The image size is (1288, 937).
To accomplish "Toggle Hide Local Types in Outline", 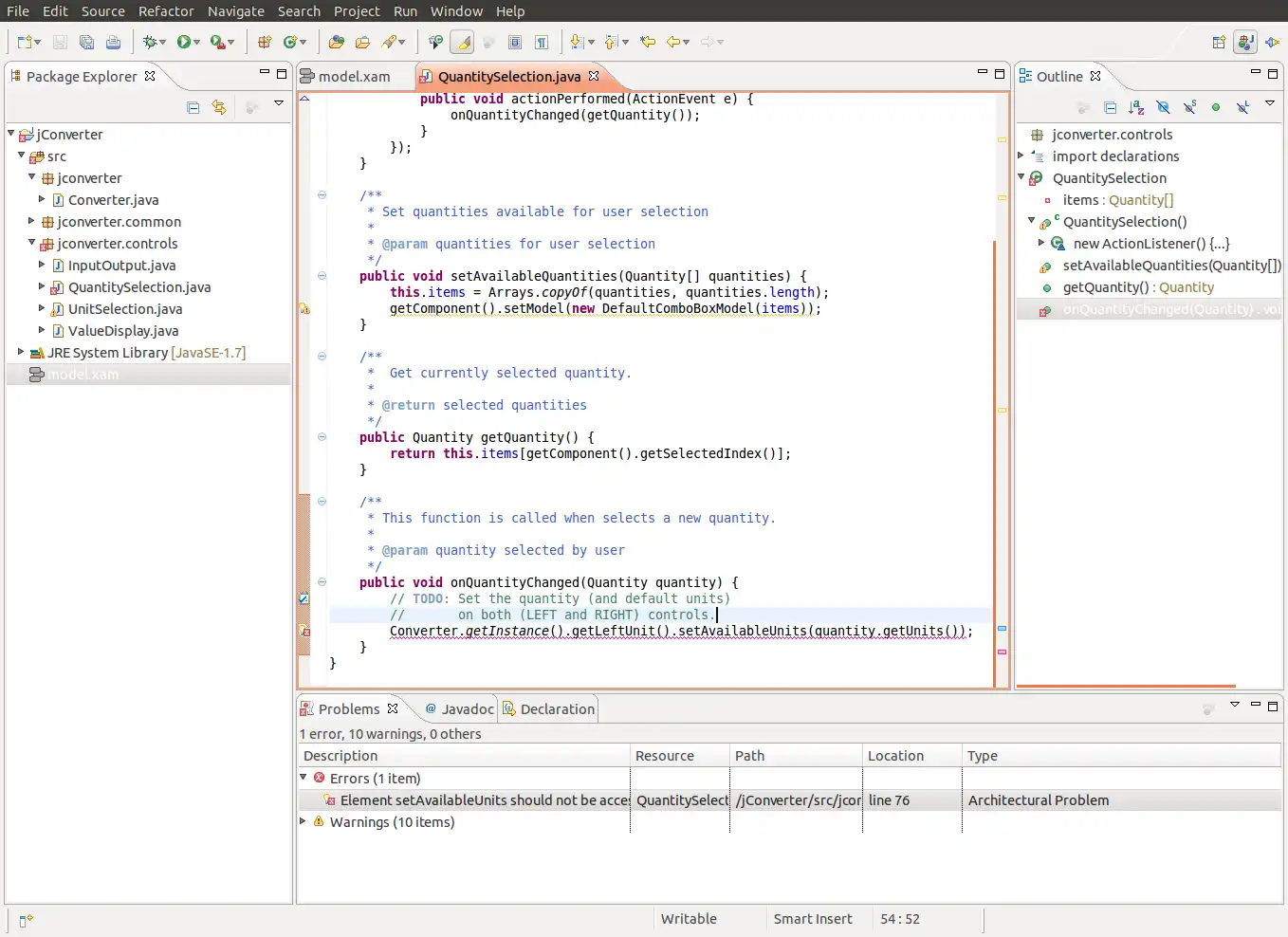I will pos(1242,107).
